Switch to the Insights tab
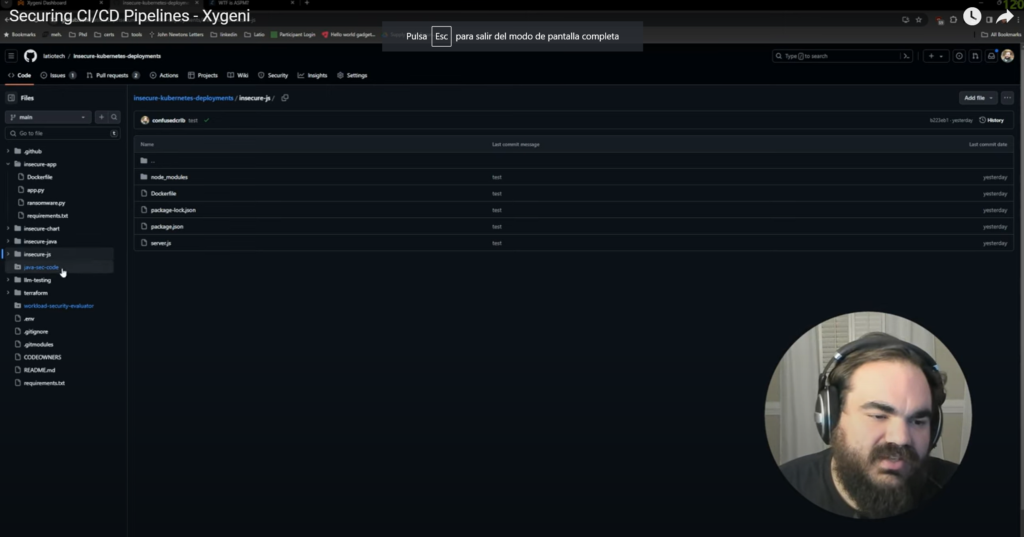Viewport: 1024px width, 537px height. 312,75
